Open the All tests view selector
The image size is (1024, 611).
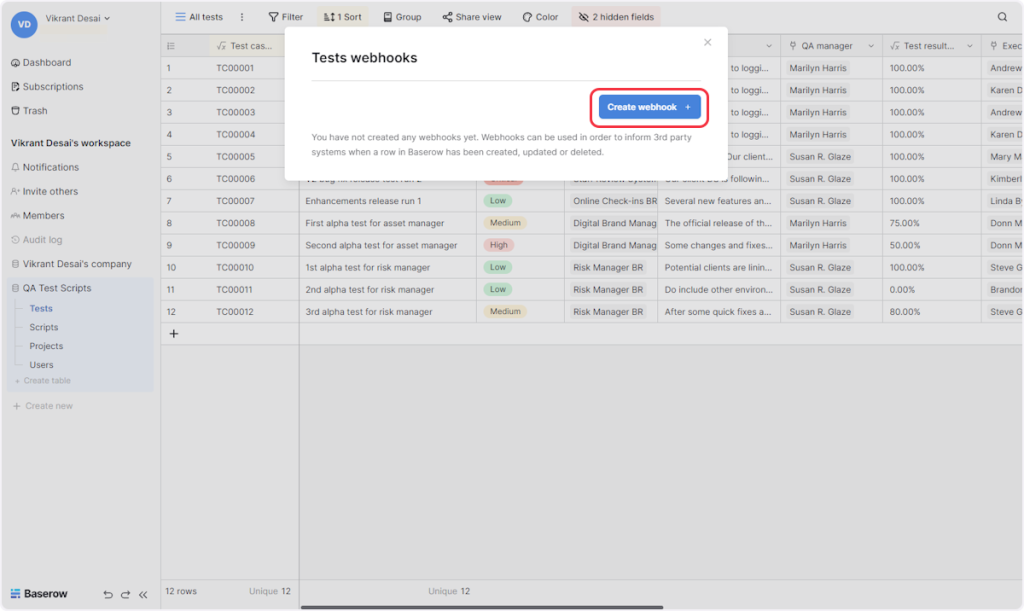(x=199, y=17)
